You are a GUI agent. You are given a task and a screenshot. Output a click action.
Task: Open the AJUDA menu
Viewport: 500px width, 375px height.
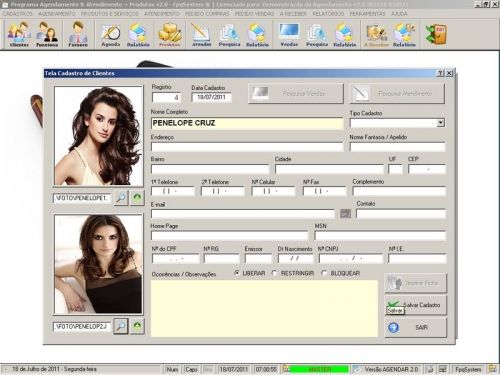point(399,14)
